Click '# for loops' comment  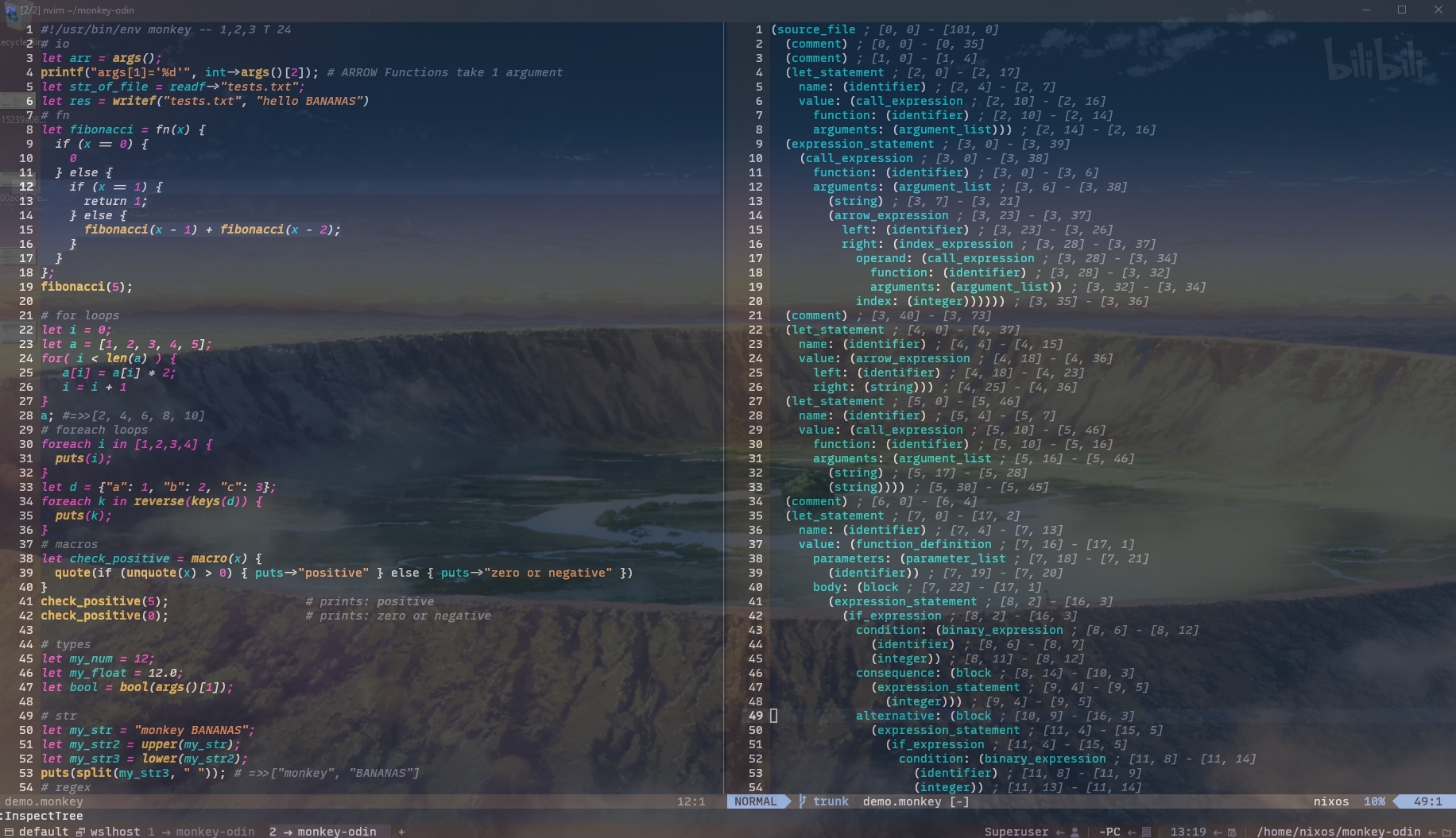pyautogui.click(x=80, y=315)
